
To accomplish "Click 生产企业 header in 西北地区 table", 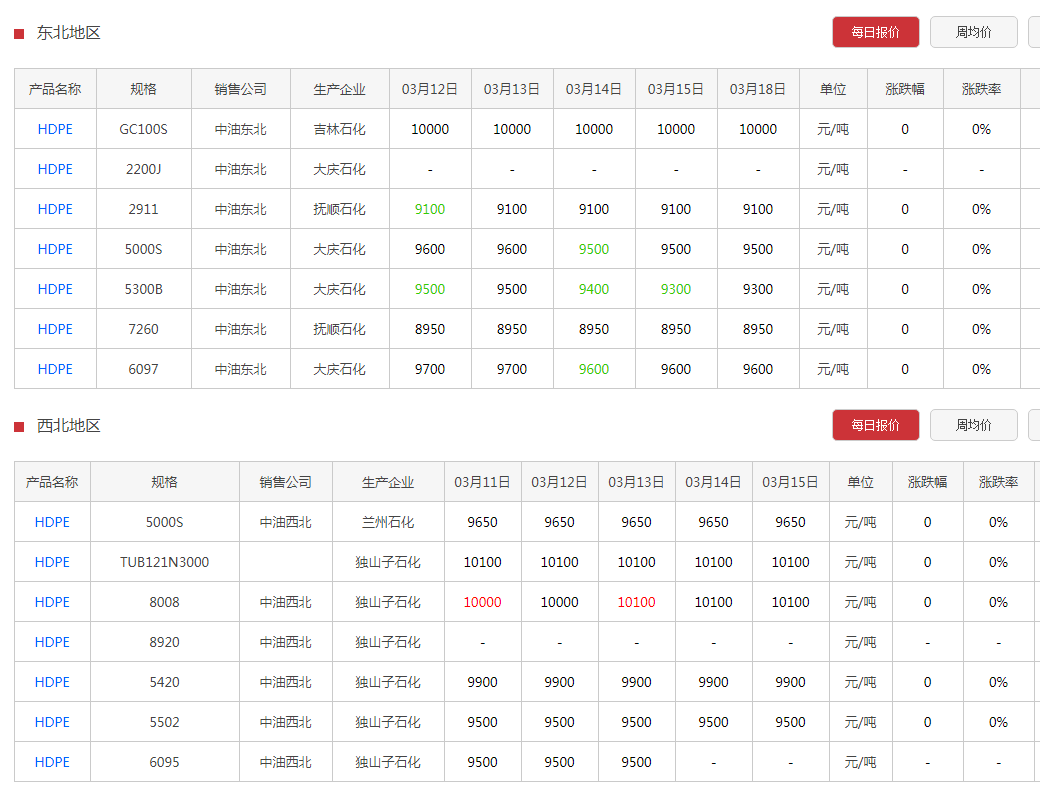I will click(388, 482).
